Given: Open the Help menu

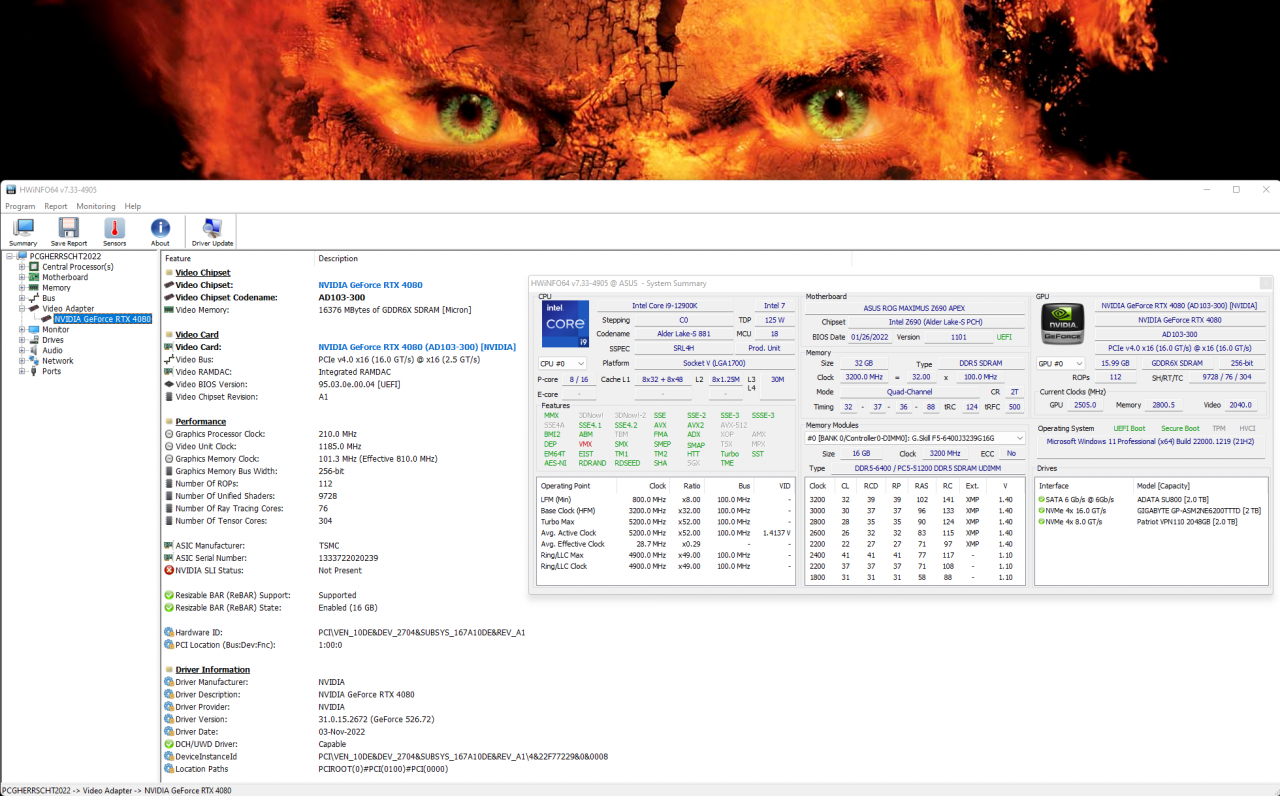Looking at the screenshot, I should 132,206.
